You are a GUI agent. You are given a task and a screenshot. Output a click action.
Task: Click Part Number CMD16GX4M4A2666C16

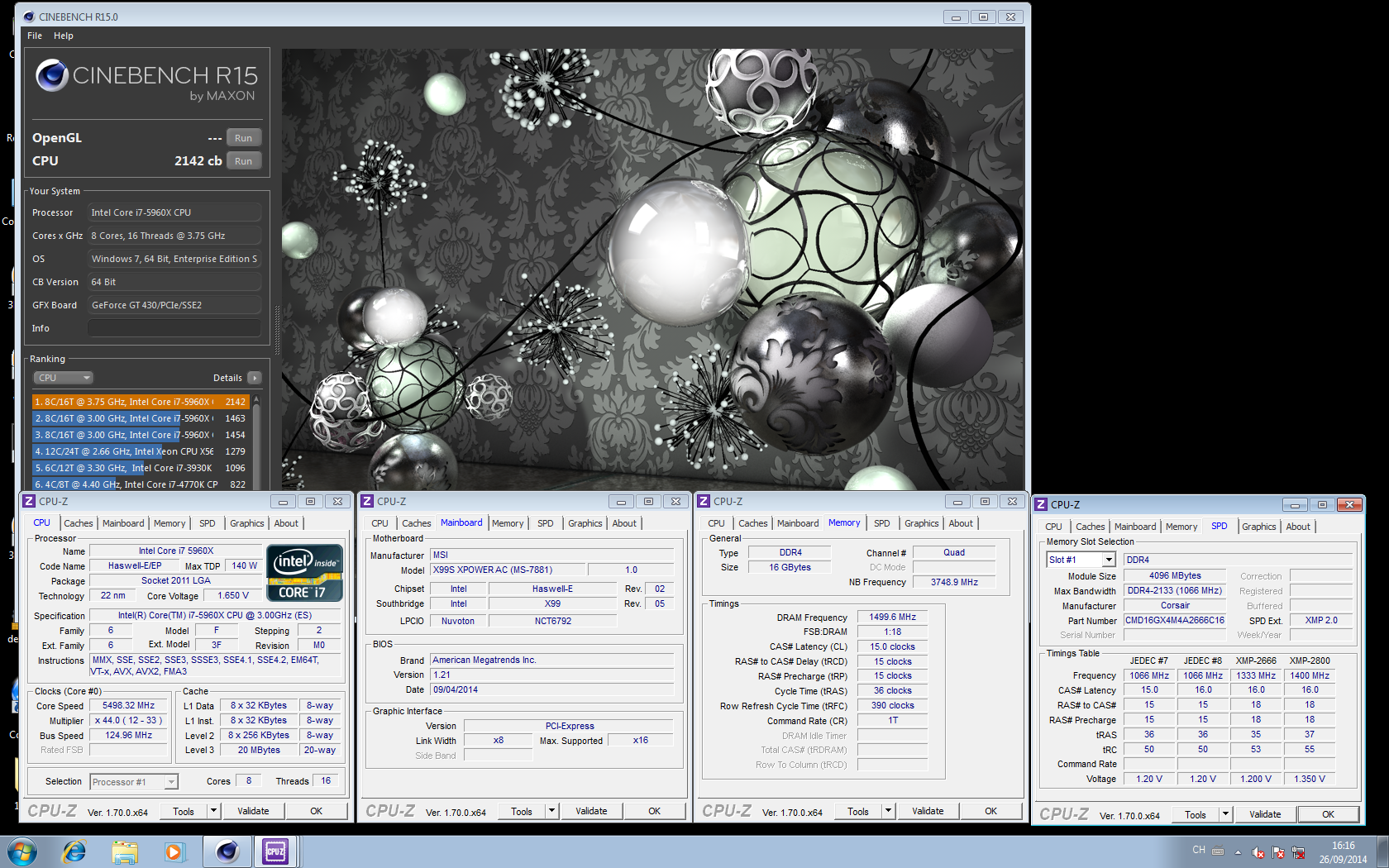click(x=1174, y=620)
